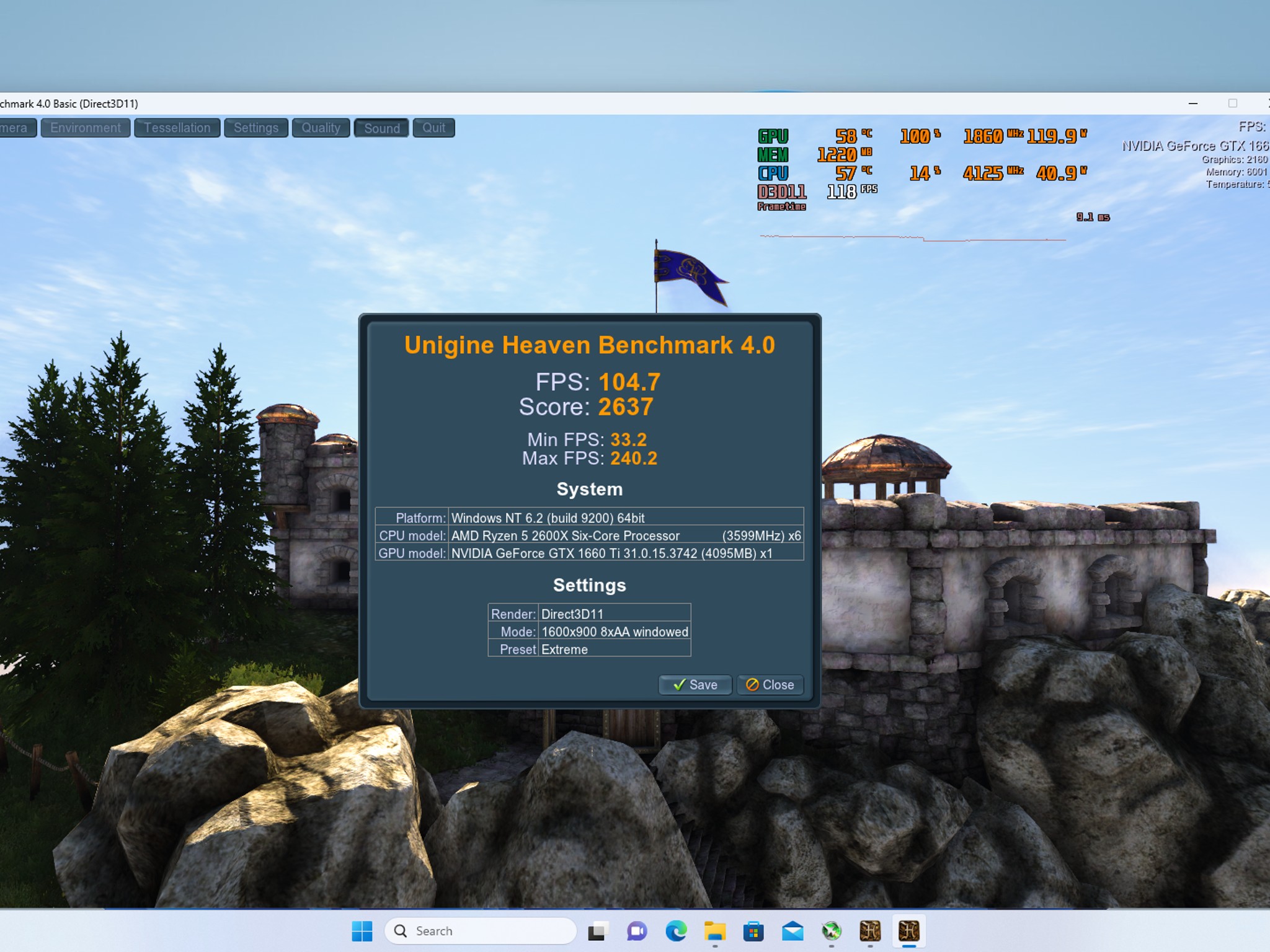
Task: Open Microsoft Store from the taskbar
Action: pos(753,931)
